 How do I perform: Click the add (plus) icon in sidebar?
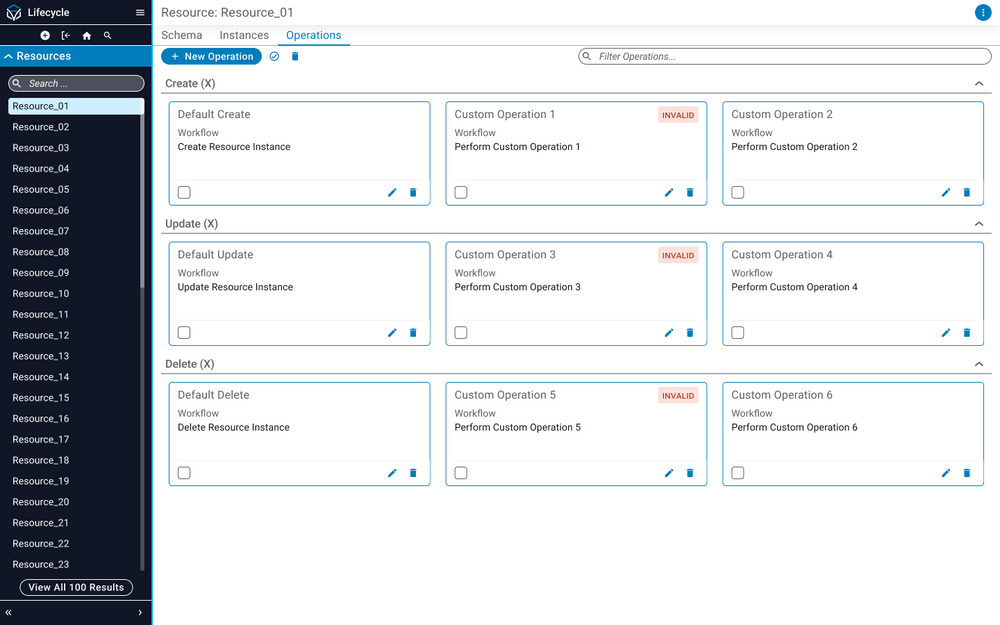pos(44,34)
